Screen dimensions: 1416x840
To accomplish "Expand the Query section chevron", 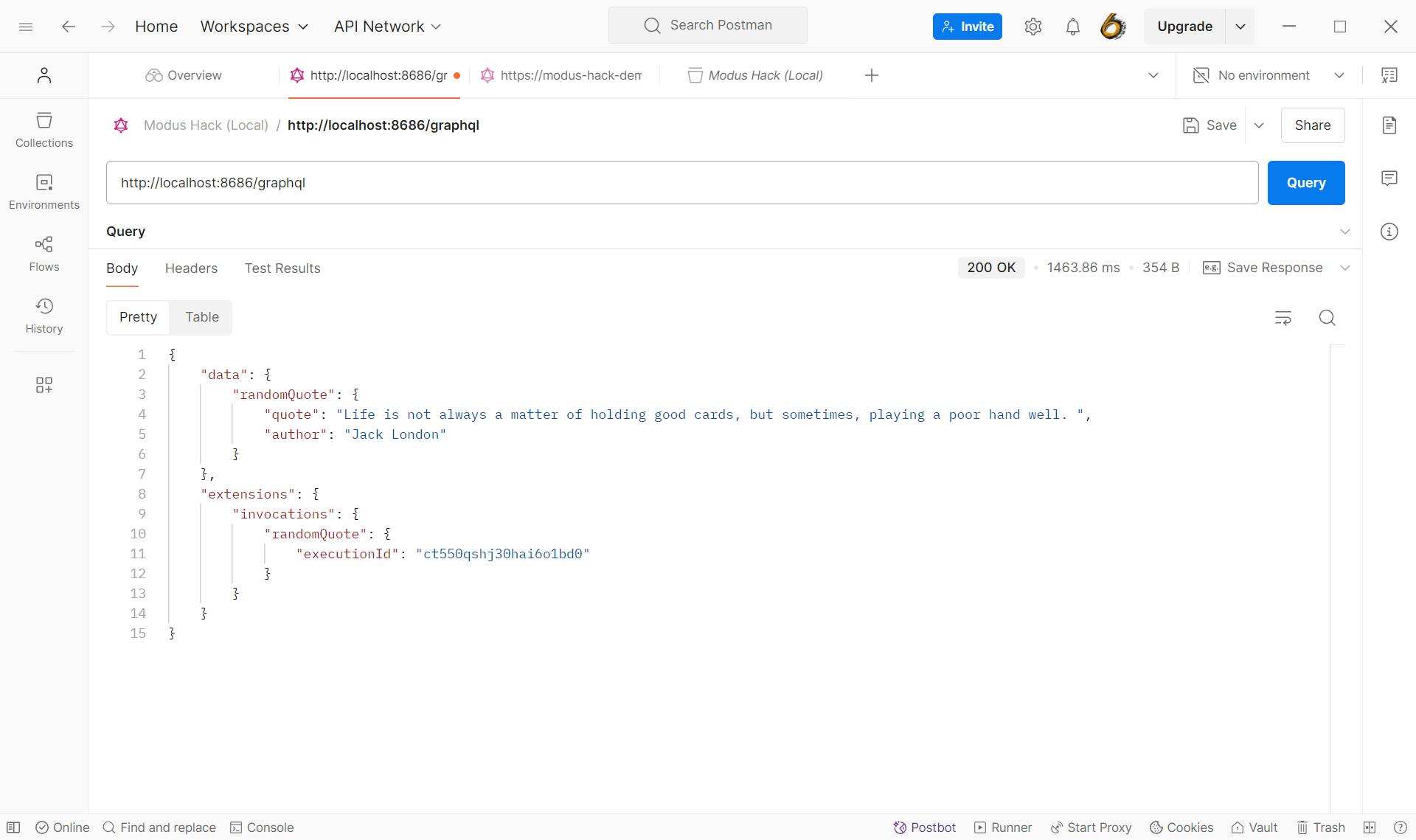I will click(x=1345, y=232).
